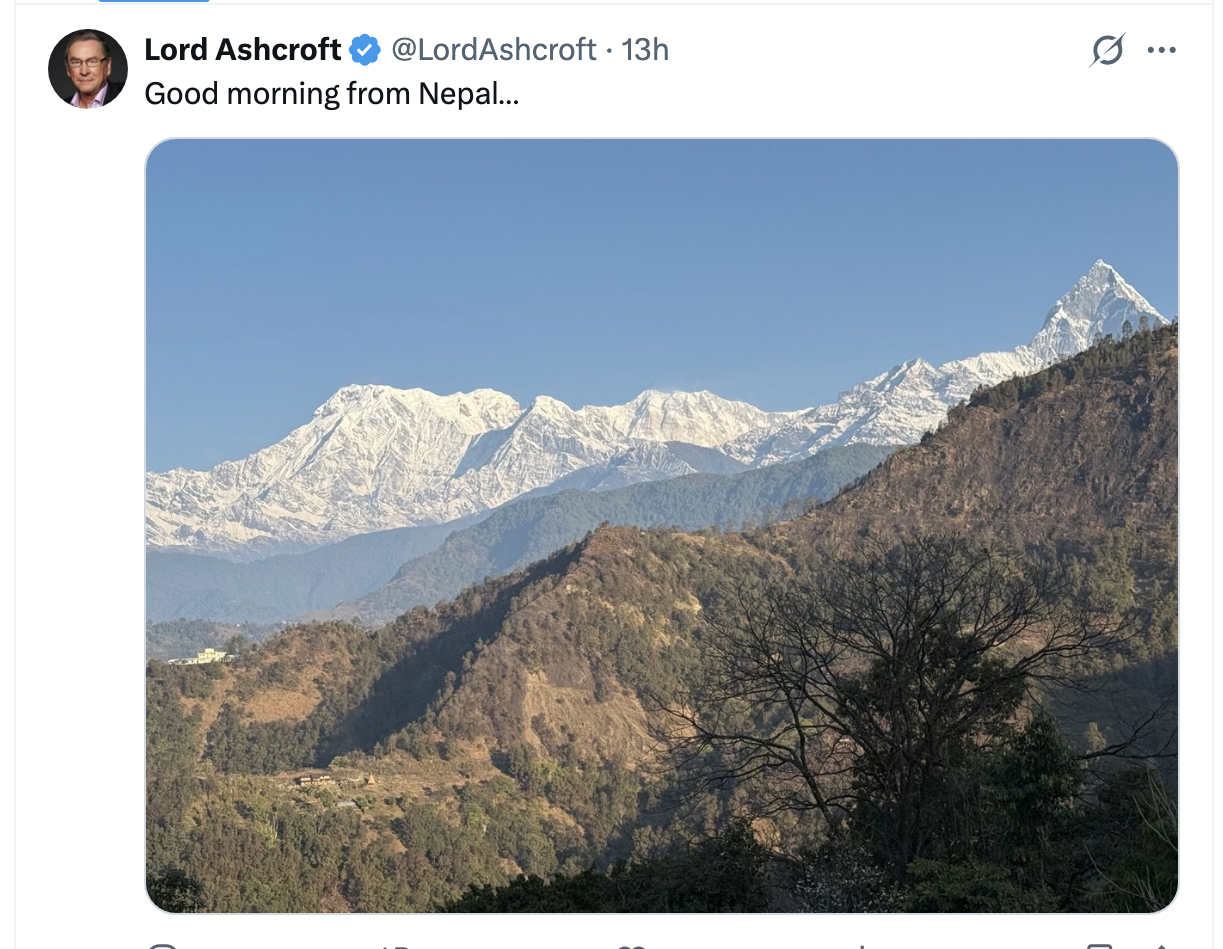Screen dimensions: 1223x949
Task: Open the @LordAshcroft handle link
Action: [493, 49]
